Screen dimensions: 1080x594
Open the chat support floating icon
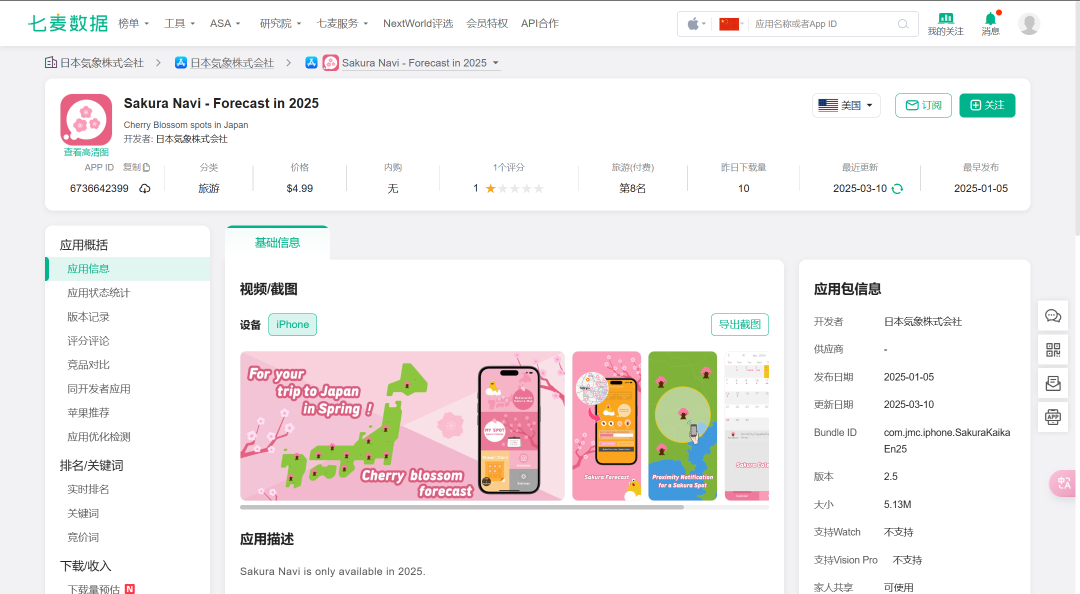tap(1053, 316)
